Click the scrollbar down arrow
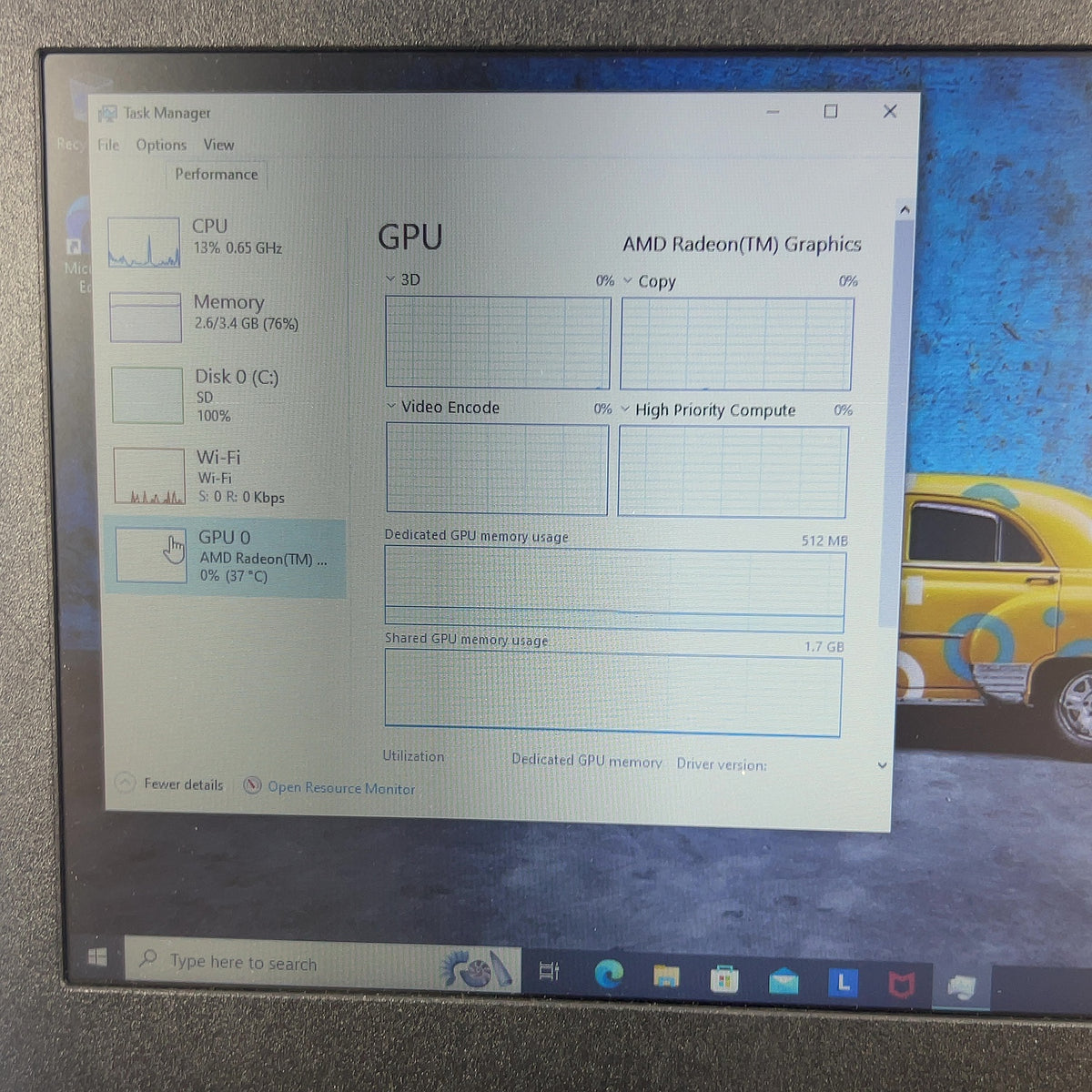 pyautogui.click(x=882, y=765)
